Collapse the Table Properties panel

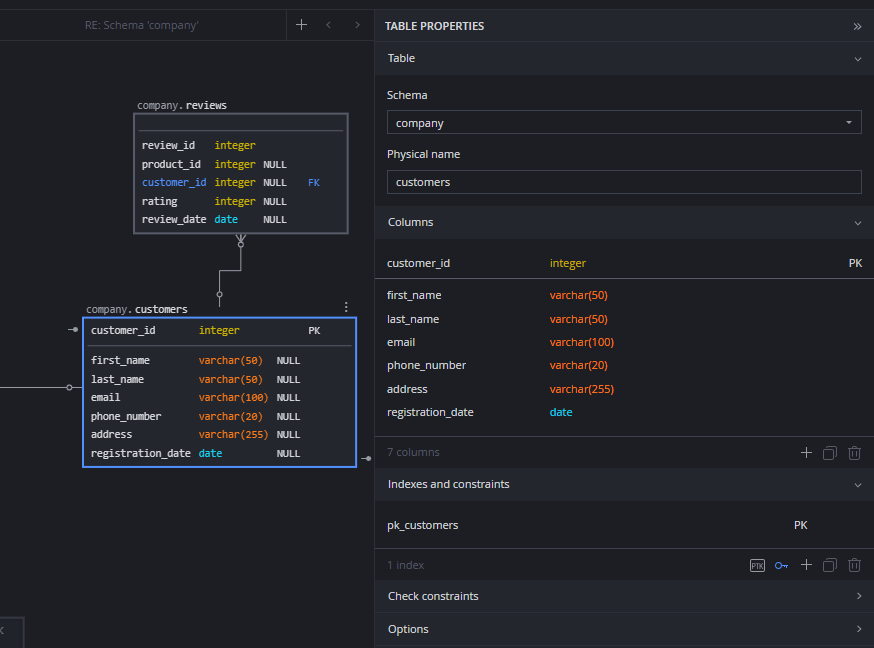tap(857, 26)
